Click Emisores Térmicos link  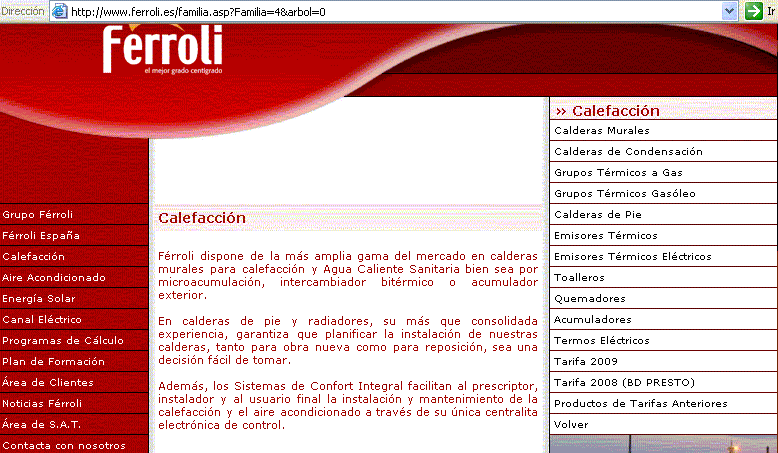point(606,236)
